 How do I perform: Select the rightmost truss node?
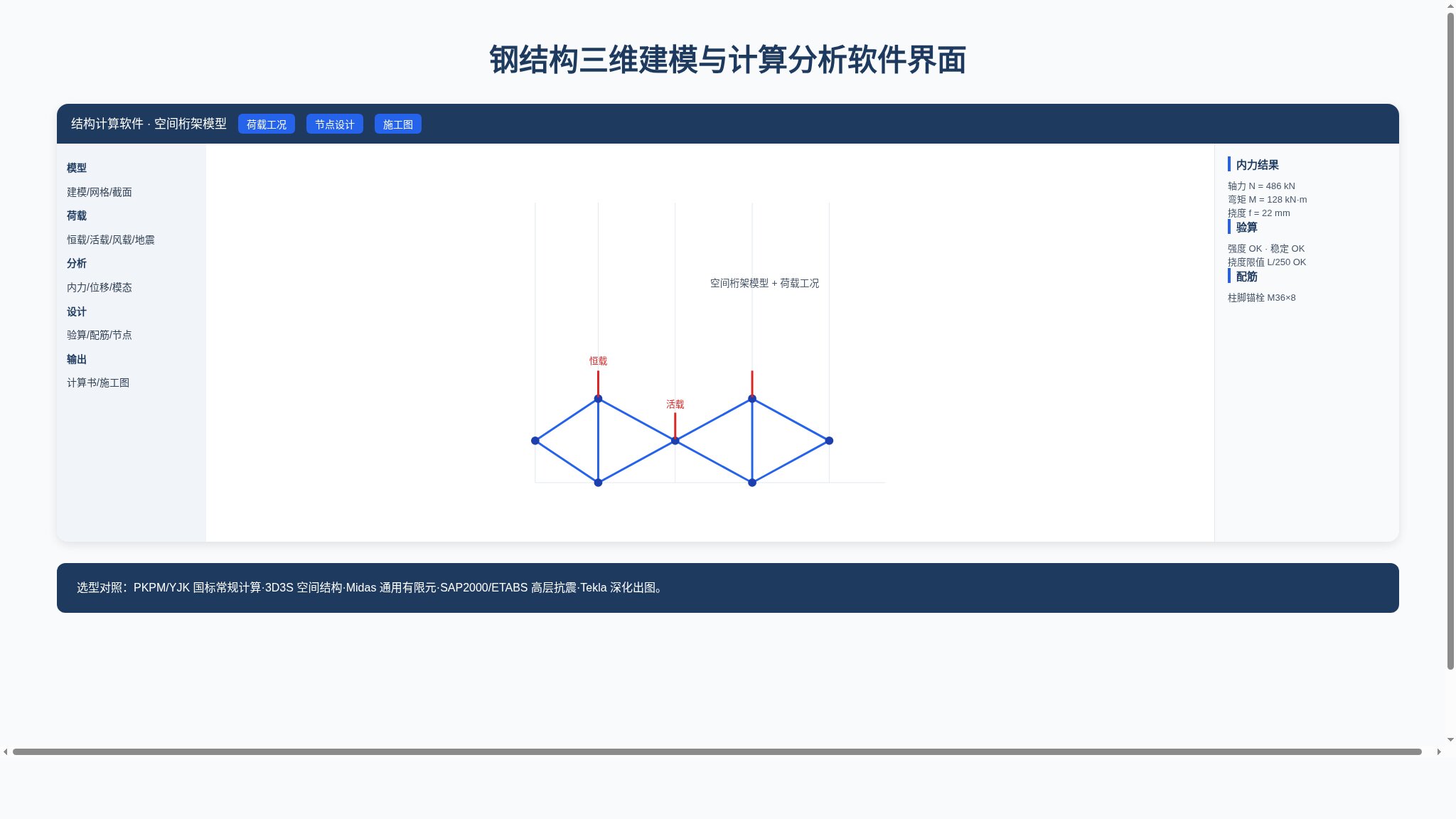click(x=829, y=441)
